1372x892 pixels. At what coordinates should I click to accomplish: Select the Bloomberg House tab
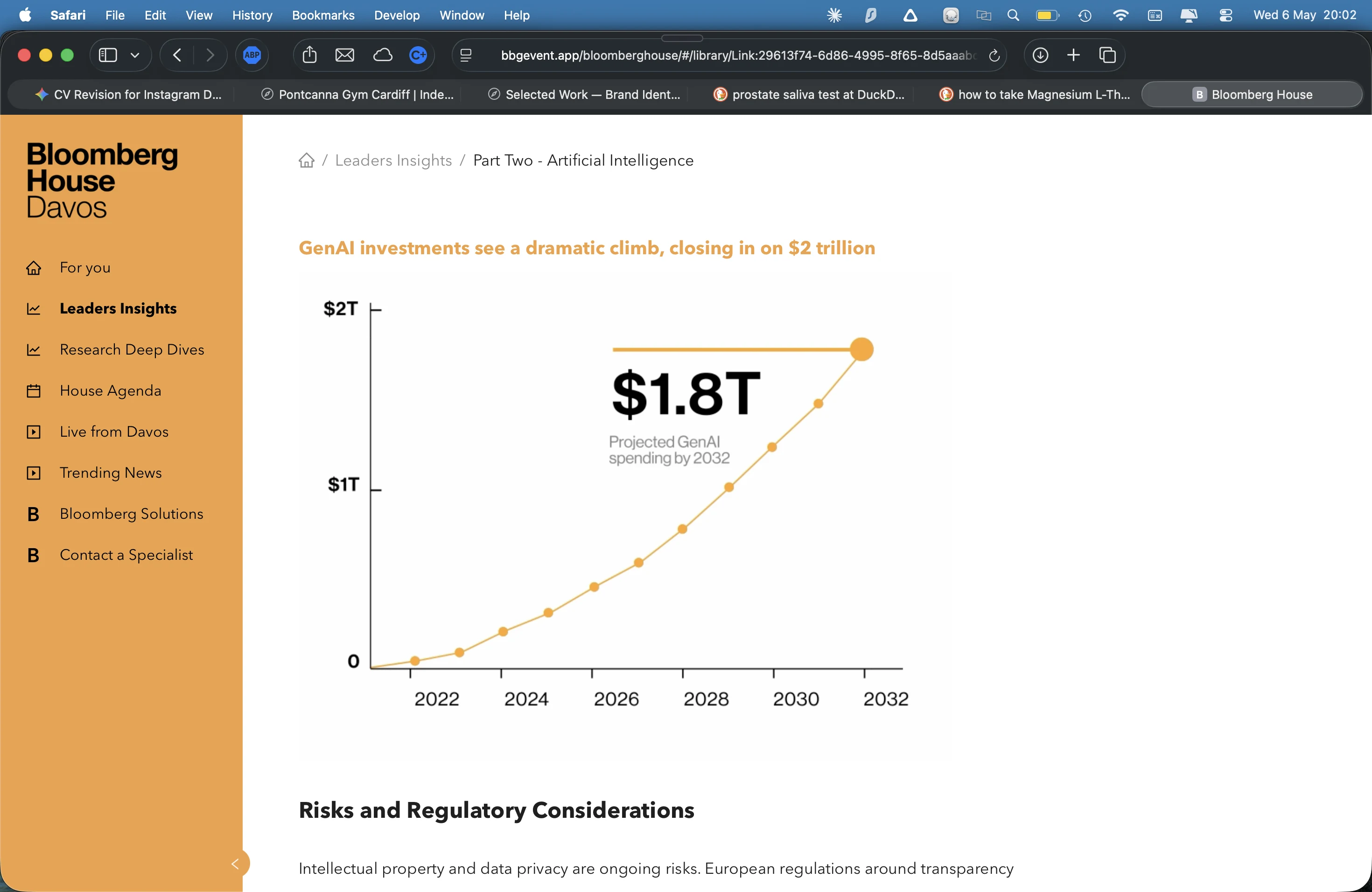tap(1252, 95)
